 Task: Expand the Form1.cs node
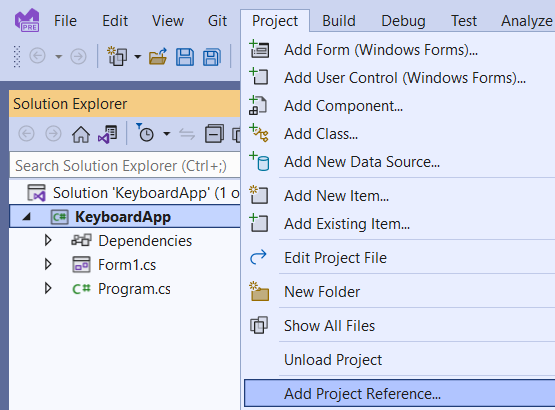(48, 264)
